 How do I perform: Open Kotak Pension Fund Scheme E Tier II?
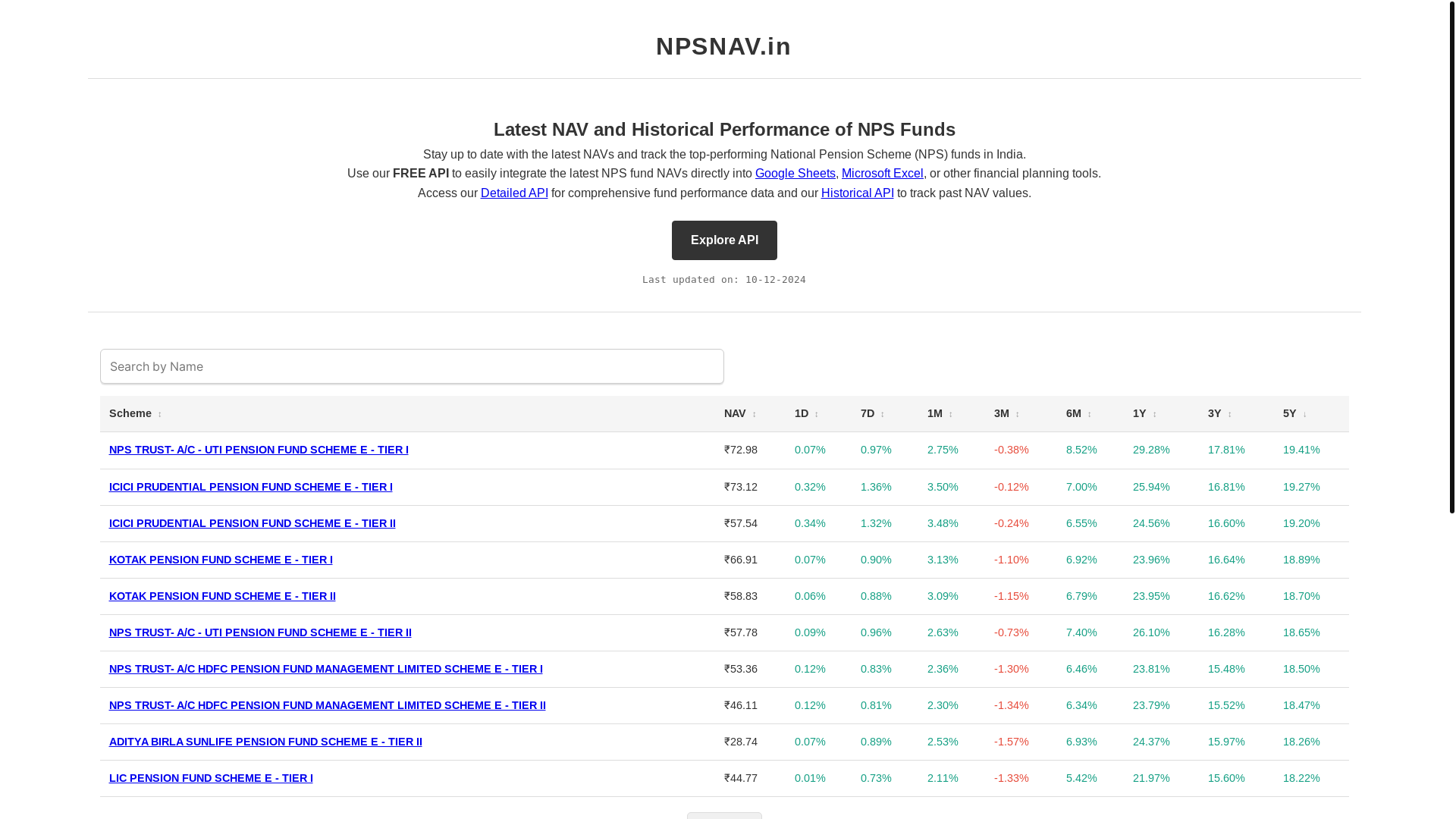(x=222, y=596)
